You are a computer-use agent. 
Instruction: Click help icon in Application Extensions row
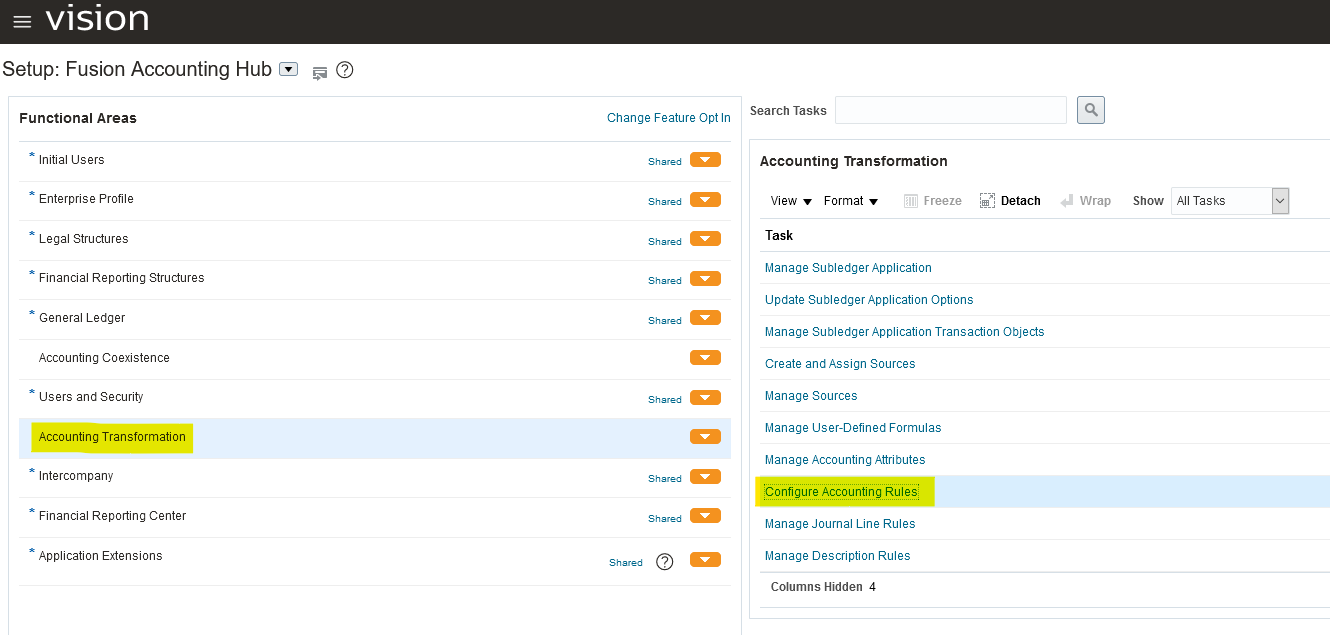(x=664, y=562)
